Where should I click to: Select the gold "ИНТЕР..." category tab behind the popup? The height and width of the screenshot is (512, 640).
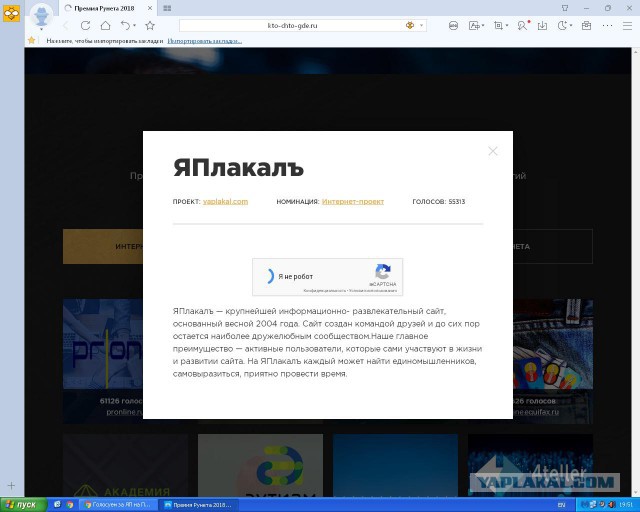pyautogui.click(x=103, y=246)
